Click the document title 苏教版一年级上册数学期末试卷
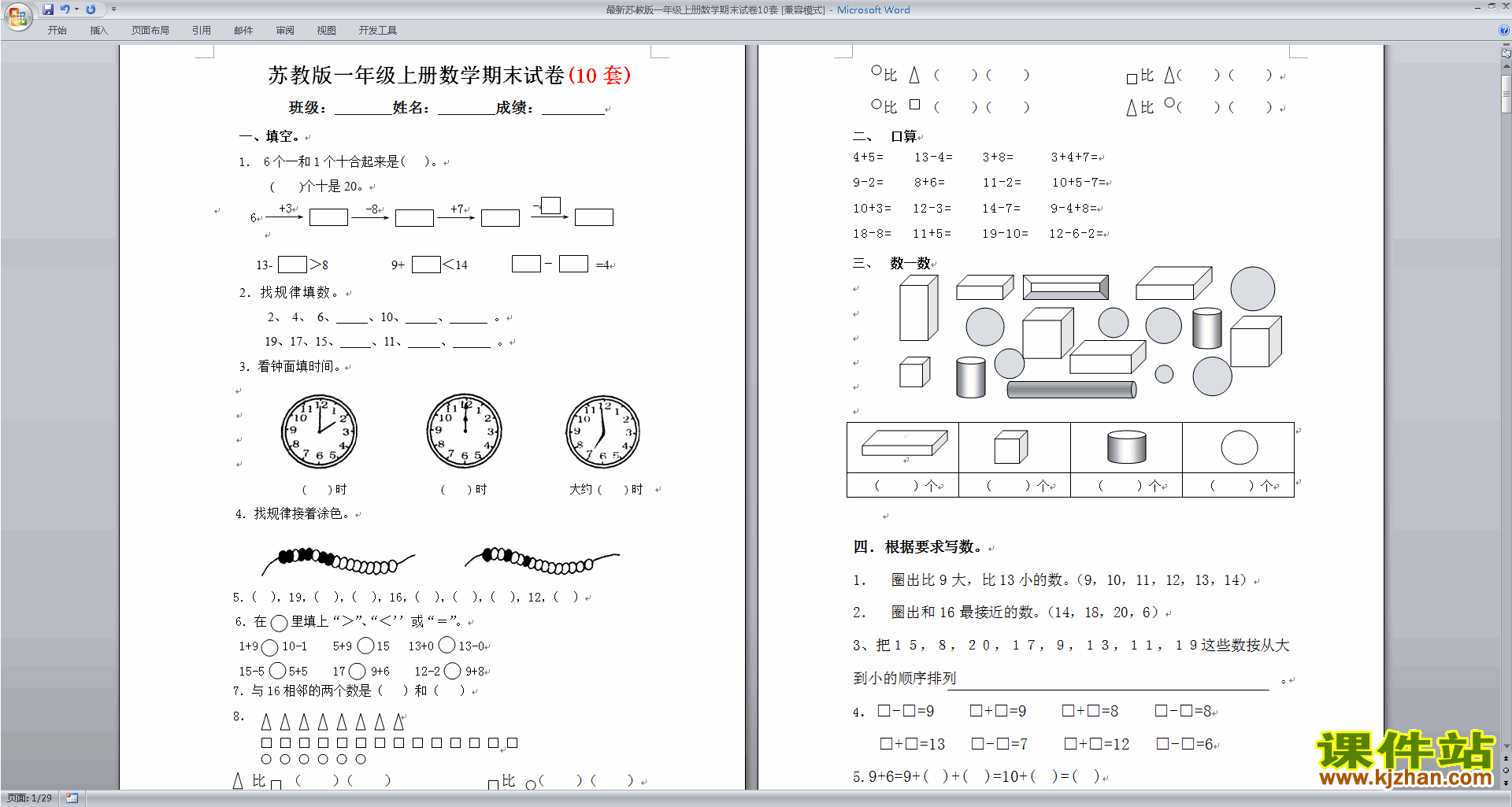 click(x=416, y=76)
